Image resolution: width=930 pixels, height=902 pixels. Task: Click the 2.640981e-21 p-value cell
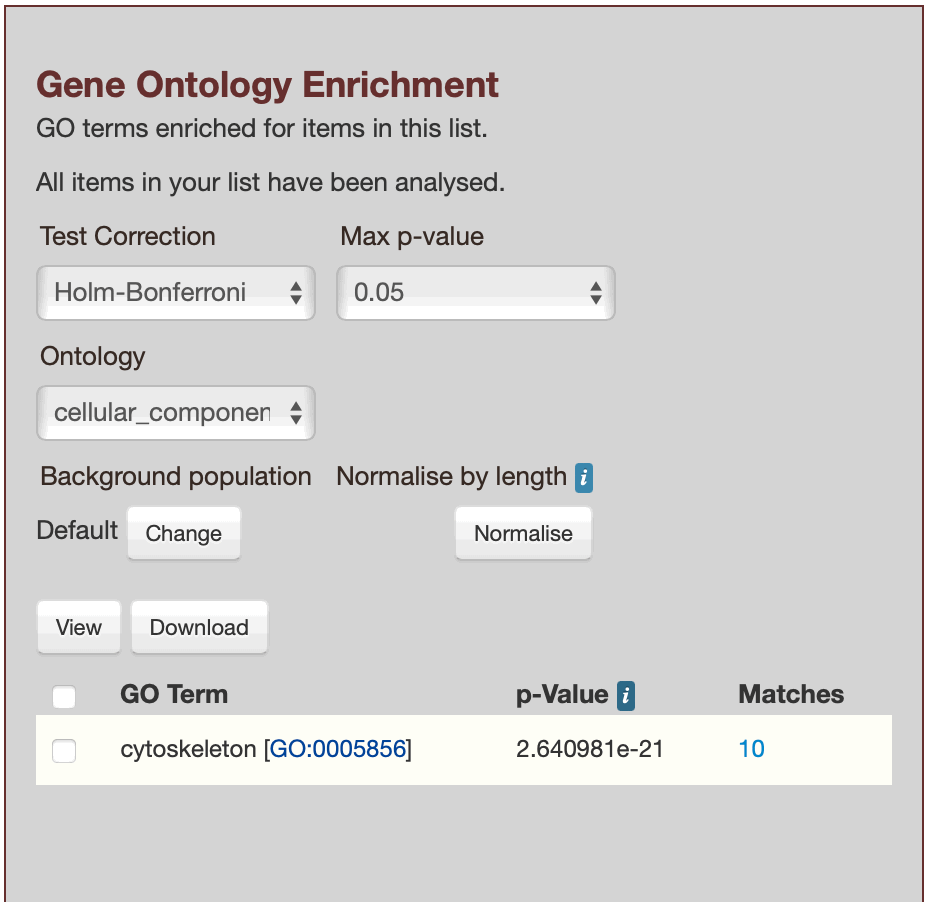point(590,749)
